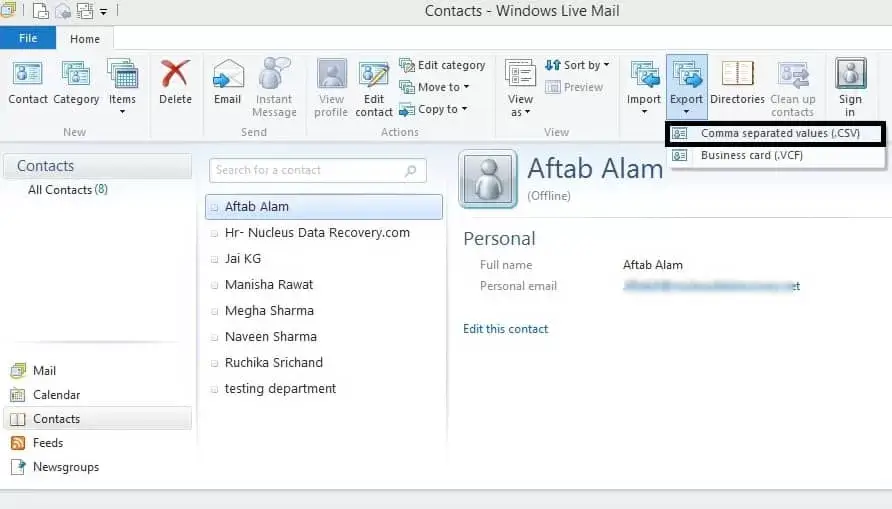Click the blurred personal email link
Screen dimensions: 892x509
coord(711,286)
